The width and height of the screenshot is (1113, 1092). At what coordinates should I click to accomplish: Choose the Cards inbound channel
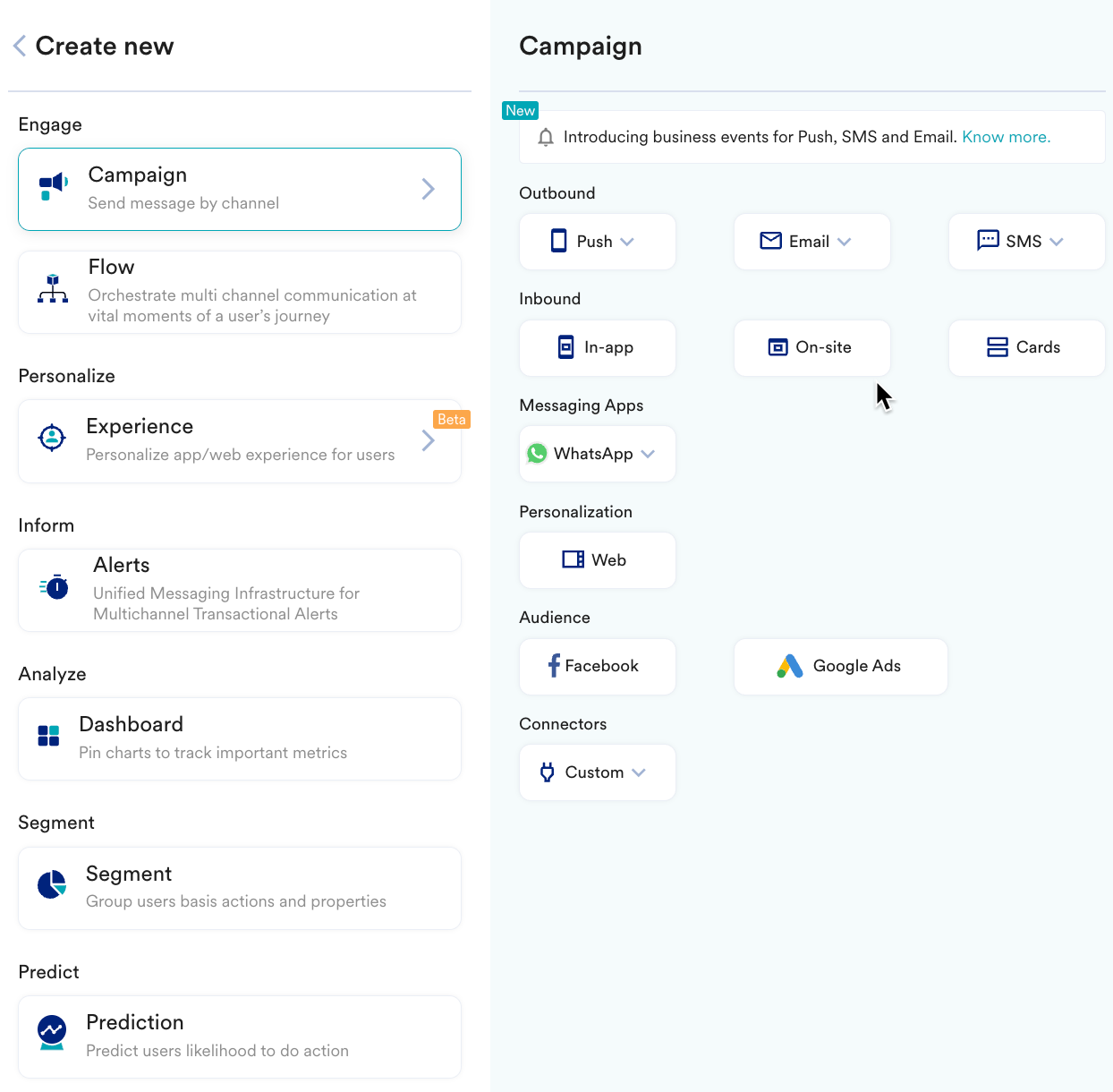point(1027,348)
